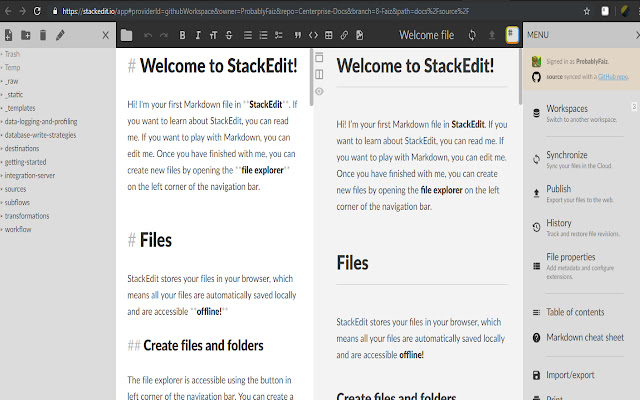Click the preview pane scrollbar
This screenshot has height=400, width=640.
pyautogui.click(x=520, y=77)
